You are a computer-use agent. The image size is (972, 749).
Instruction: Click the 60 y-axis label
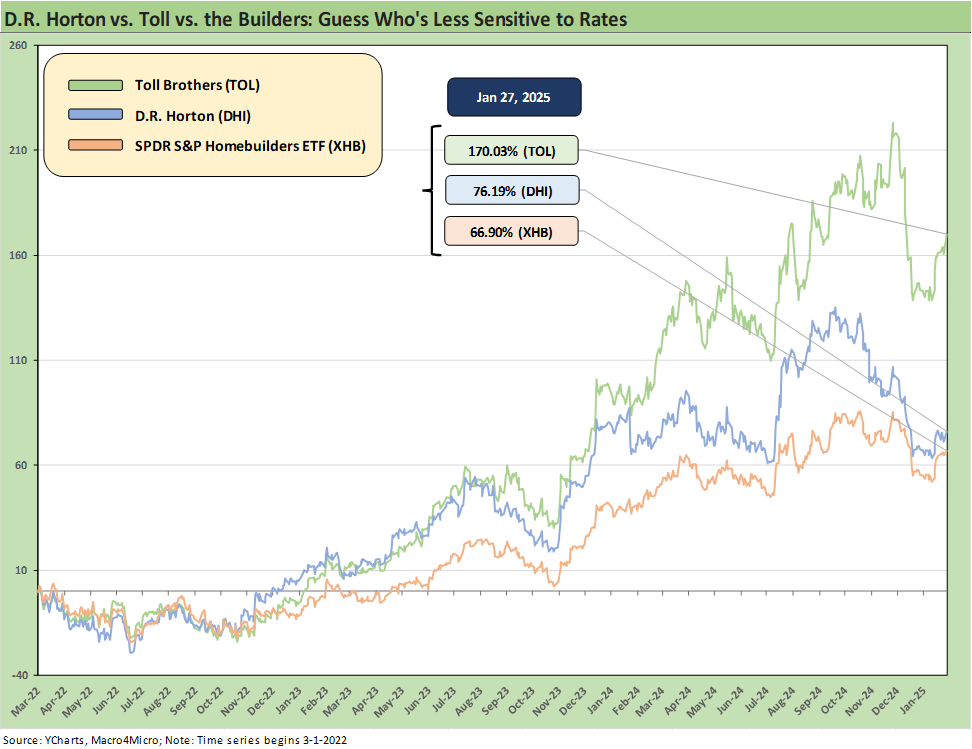[21, 465]
